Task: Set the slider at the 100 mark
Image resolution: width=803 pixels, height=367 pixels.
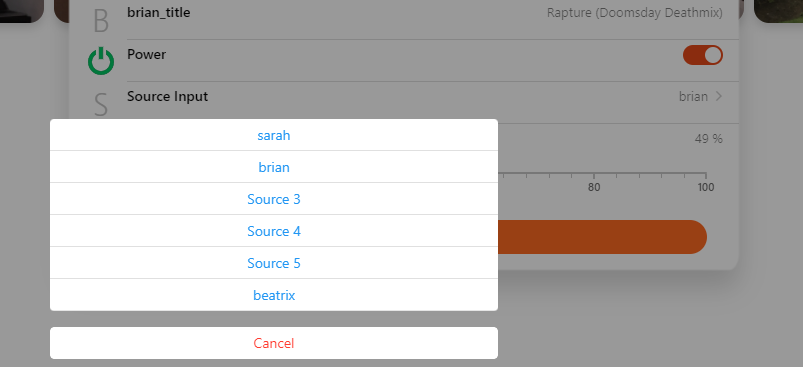Action: pos(706,175)
